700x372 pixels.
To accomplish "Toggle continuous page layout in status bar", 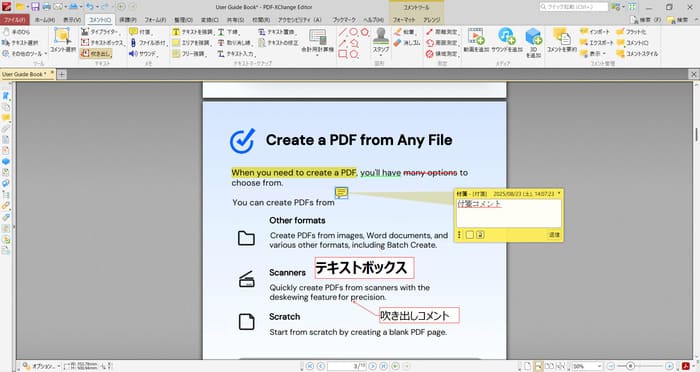I will point(539,366).
